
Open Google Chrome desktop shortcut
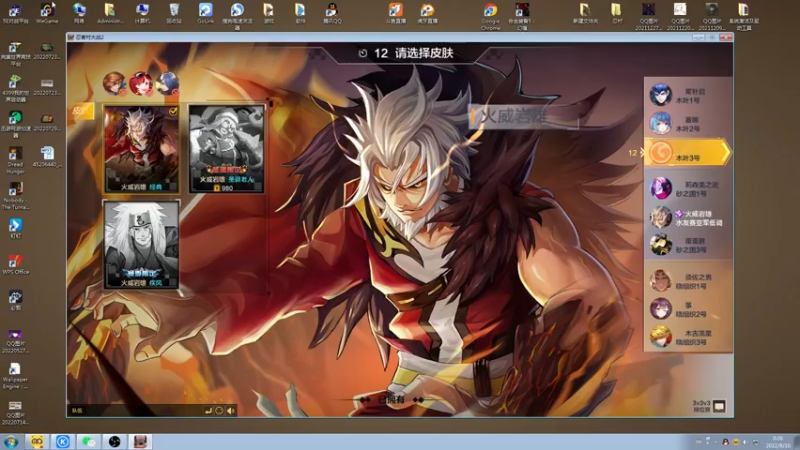(x=490, y=16)
